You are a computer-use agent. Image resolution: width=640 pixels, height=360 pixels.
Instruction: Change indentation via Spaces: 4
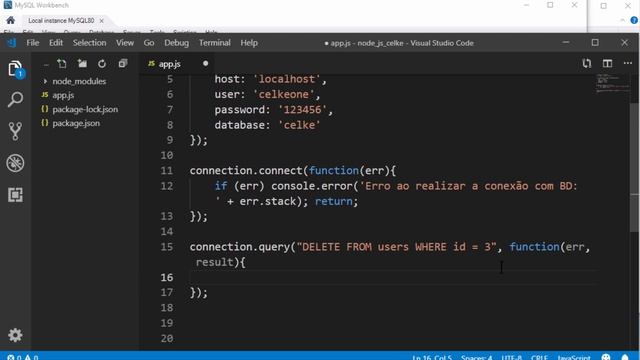pyautogui.click(x=476, y=358)
